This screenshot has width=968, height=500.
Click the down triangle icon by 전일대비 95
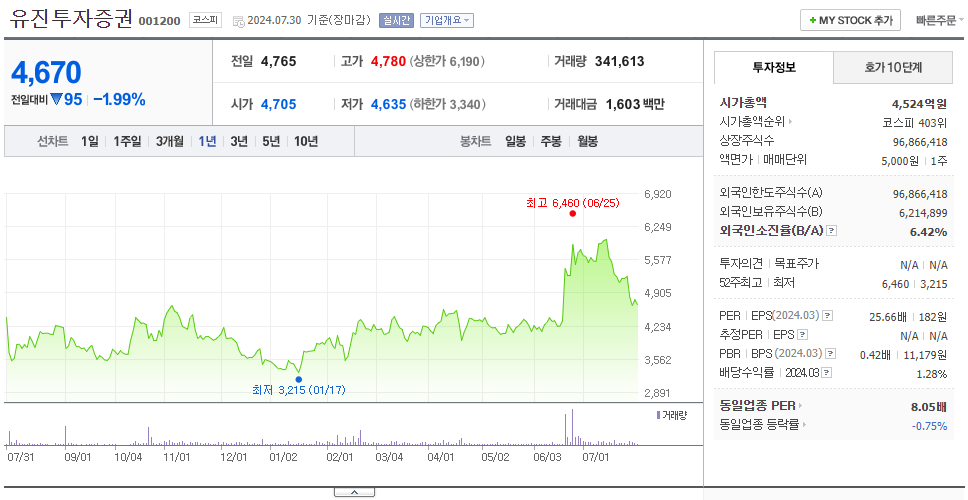(56, 99)
